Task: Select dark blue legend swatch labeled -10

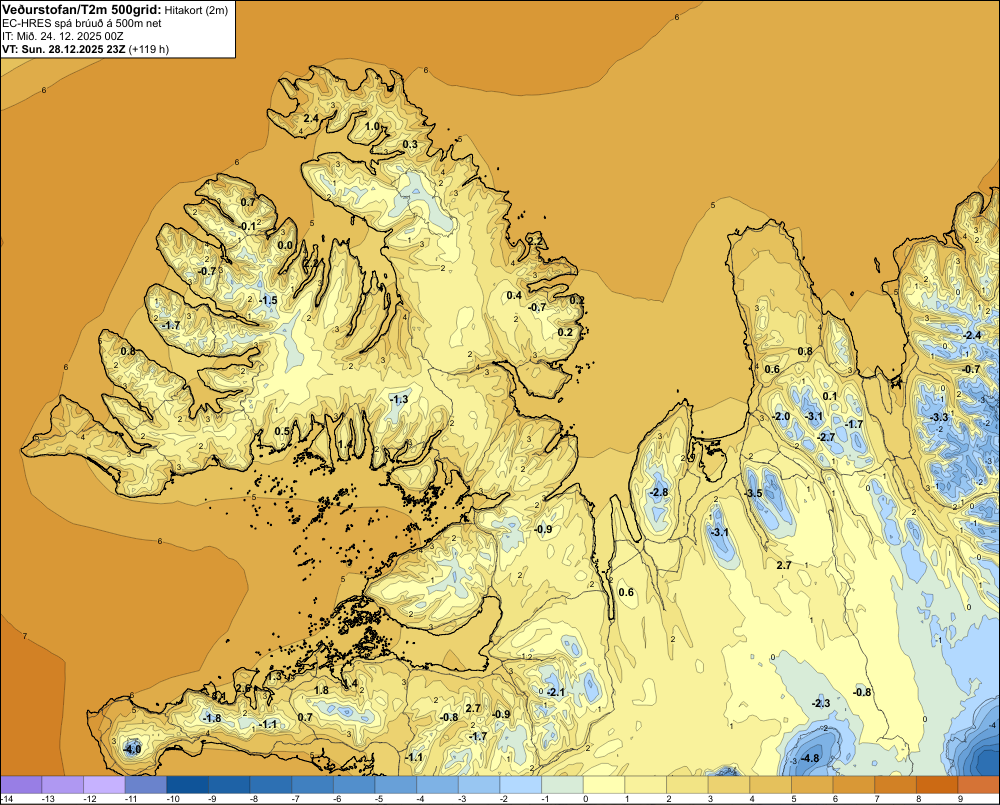Action: click(188, 784)
